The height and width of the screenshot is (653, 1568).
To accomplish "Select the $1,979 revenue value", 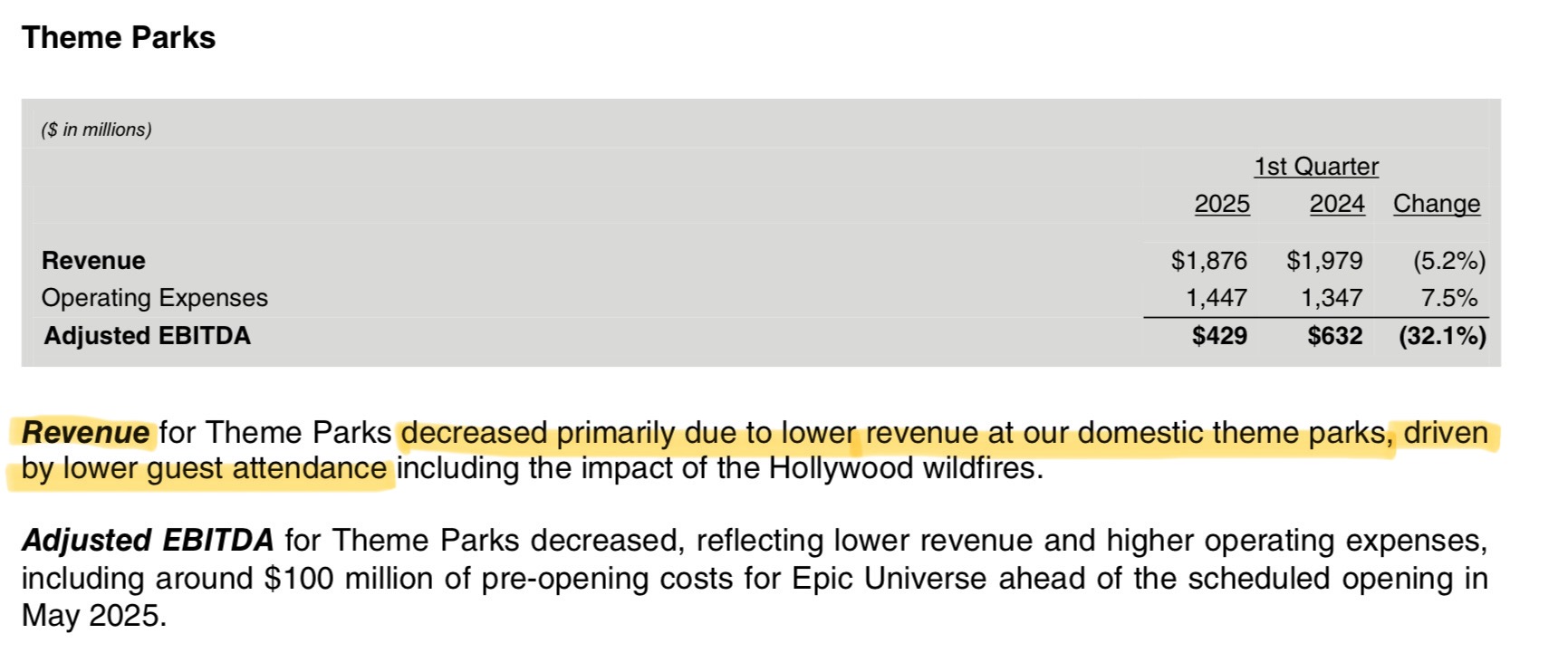I will [x=1324, y=261].
